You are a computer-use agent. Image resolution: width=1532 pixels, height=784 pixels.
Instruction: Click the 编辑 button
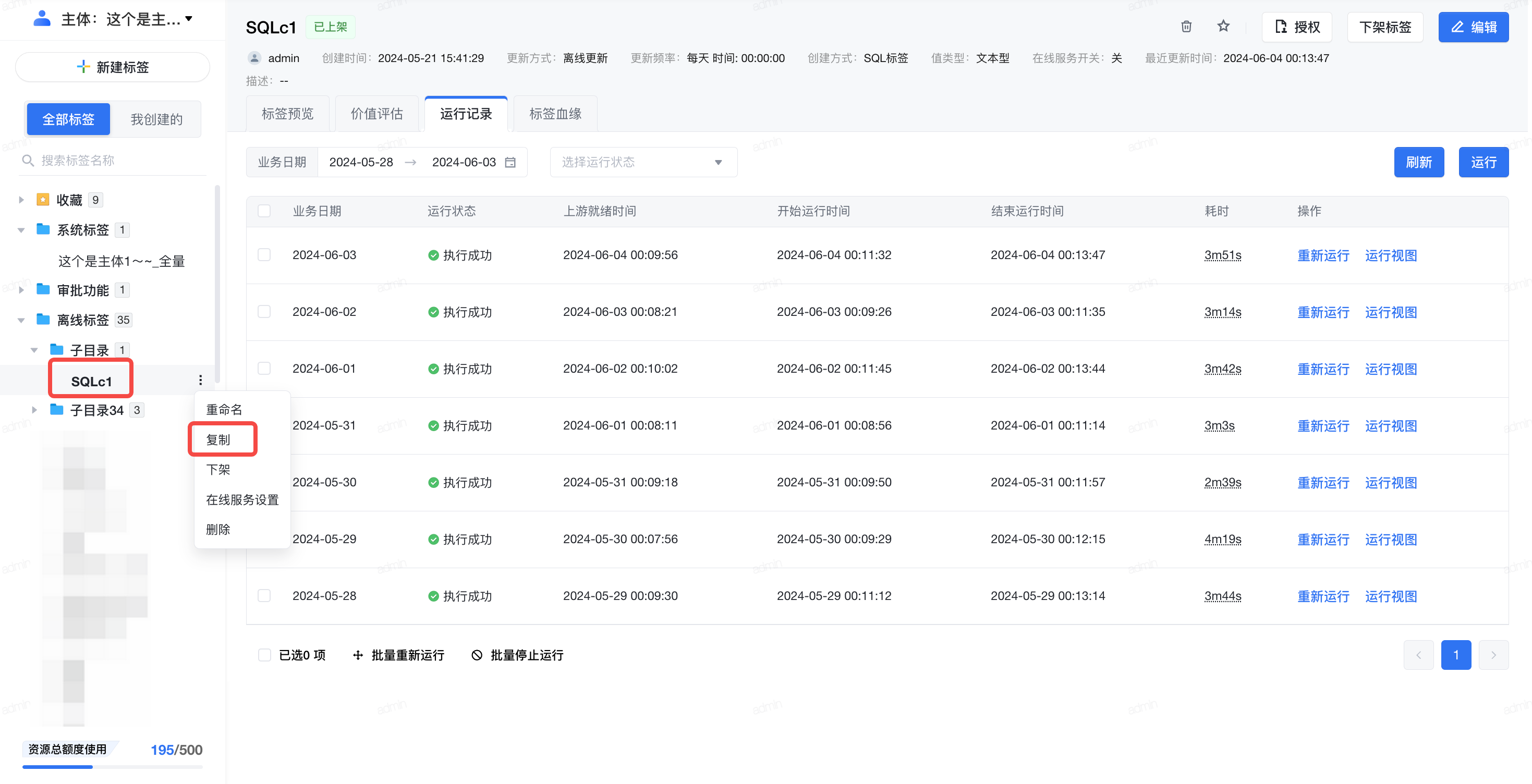coord(1473,27)
